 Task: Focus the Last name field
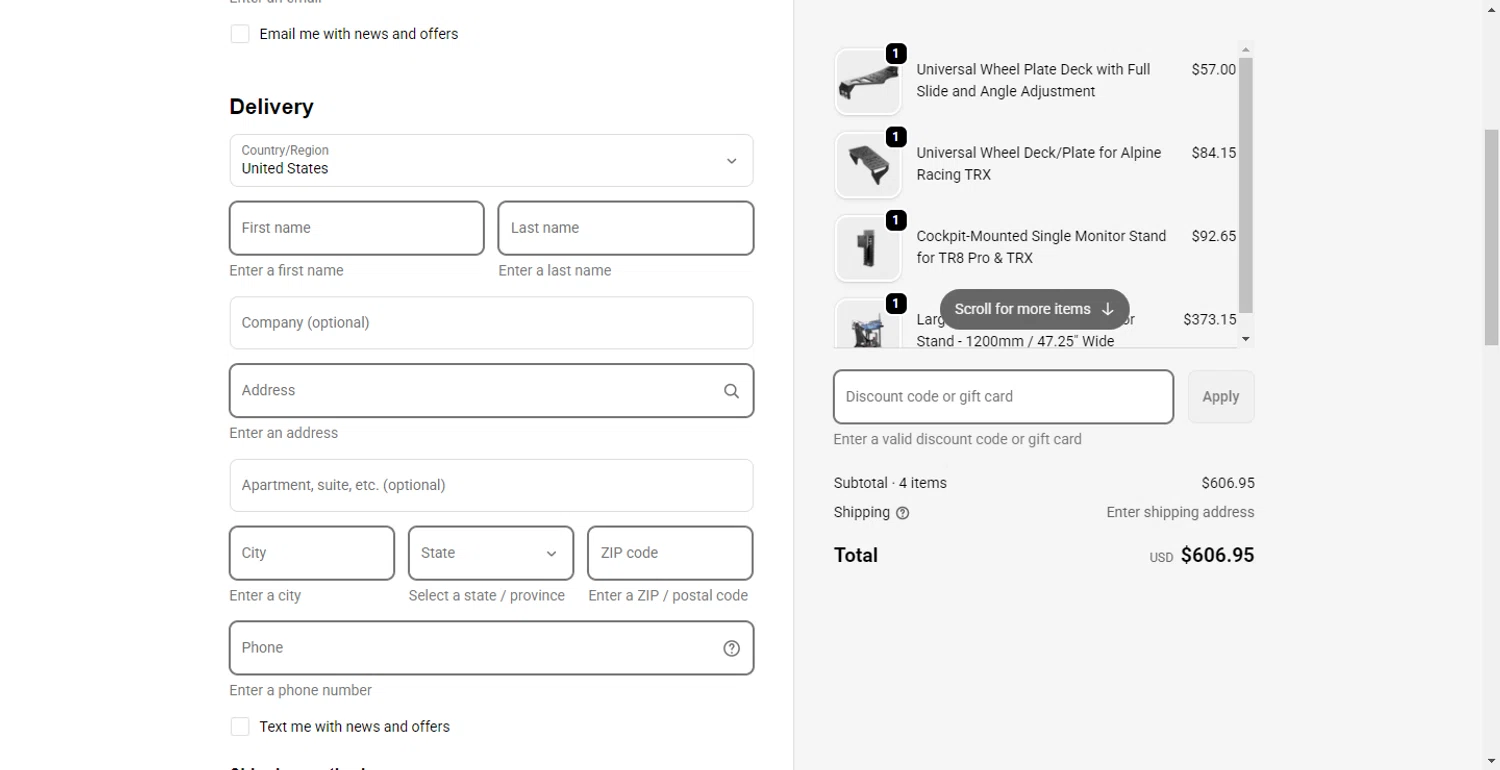tap(625, 228)
